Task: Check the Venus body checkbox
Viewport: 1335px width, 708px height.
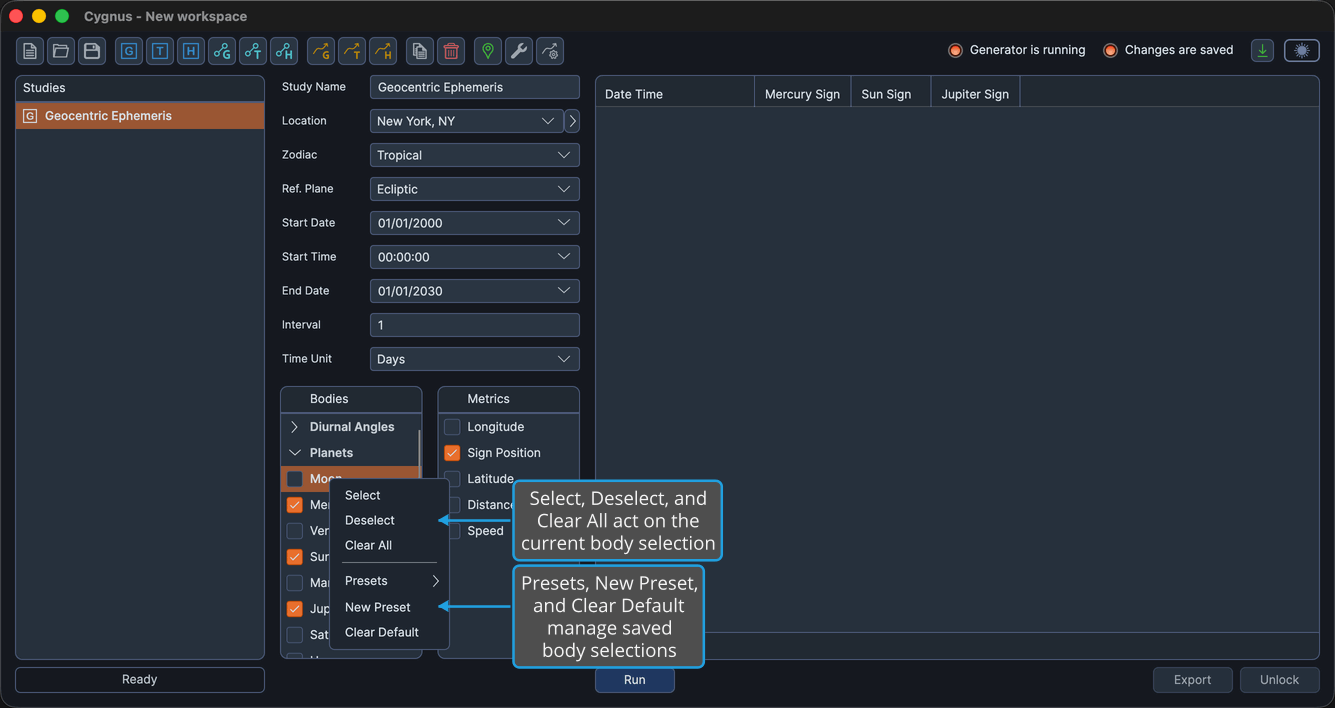Action: click(x=295, y=531)
